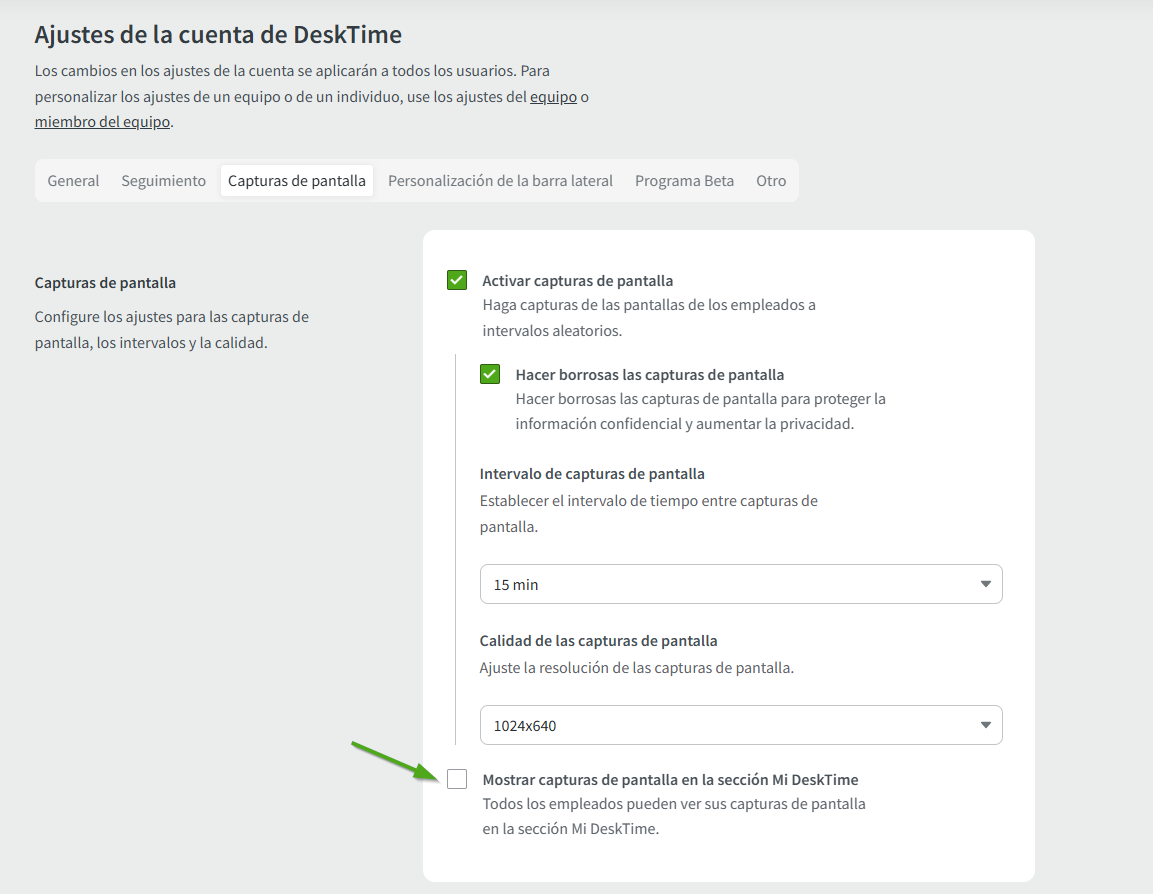Uncheck the Hacer borrosas las capturas checkbox

[490, 374]
